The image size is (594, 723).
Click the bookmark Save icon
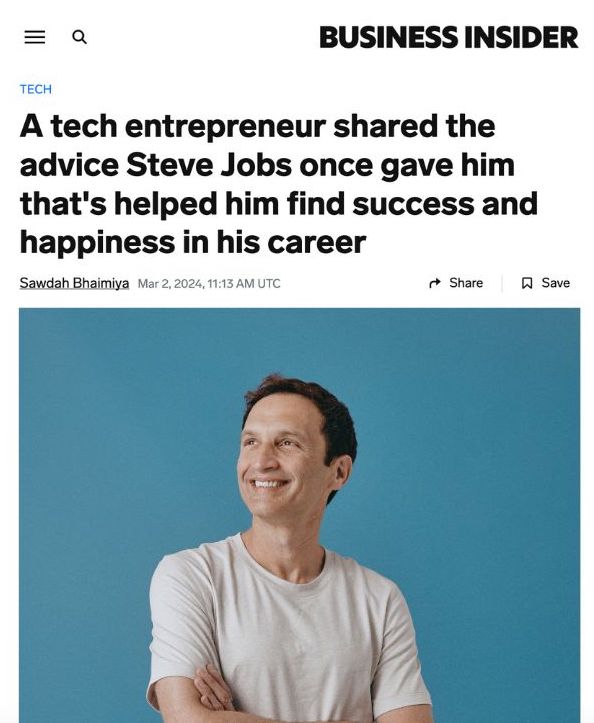coord(527,283)
